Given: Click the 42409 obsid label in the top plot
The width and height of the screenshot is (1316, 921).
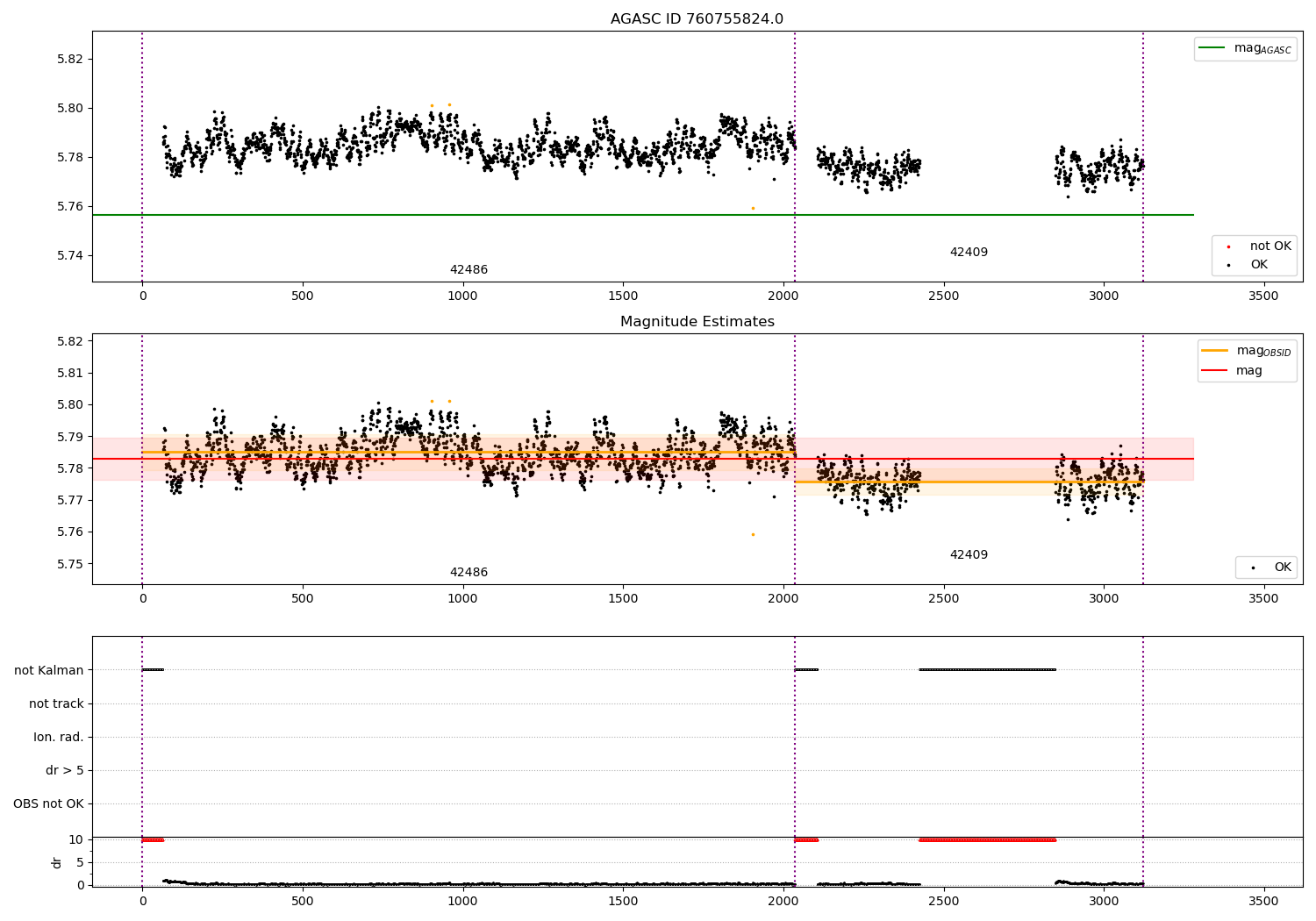Looking at the screenshot, I should (969, 253).
